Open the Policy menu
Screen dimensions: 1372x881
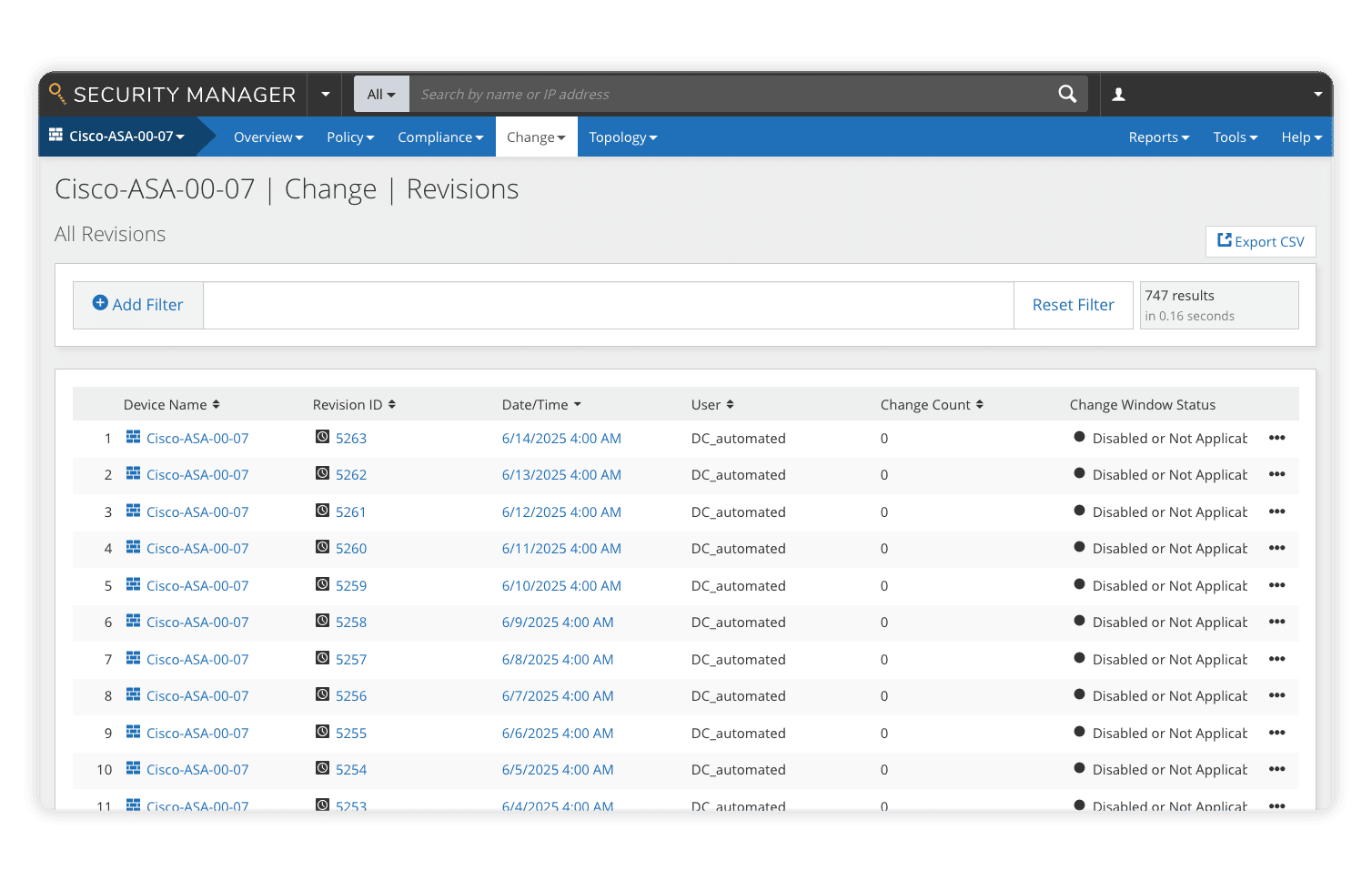[x=350, y=137]
